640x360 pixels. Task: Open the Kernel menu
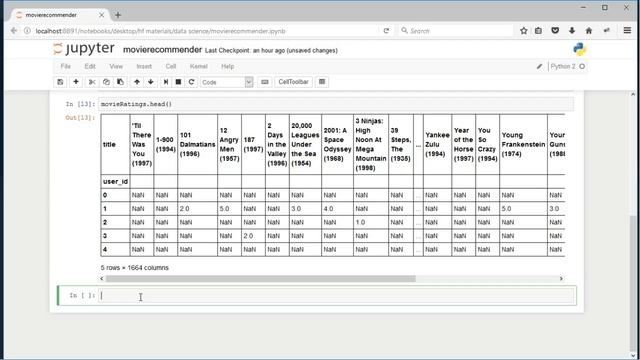tap(198, 66)
